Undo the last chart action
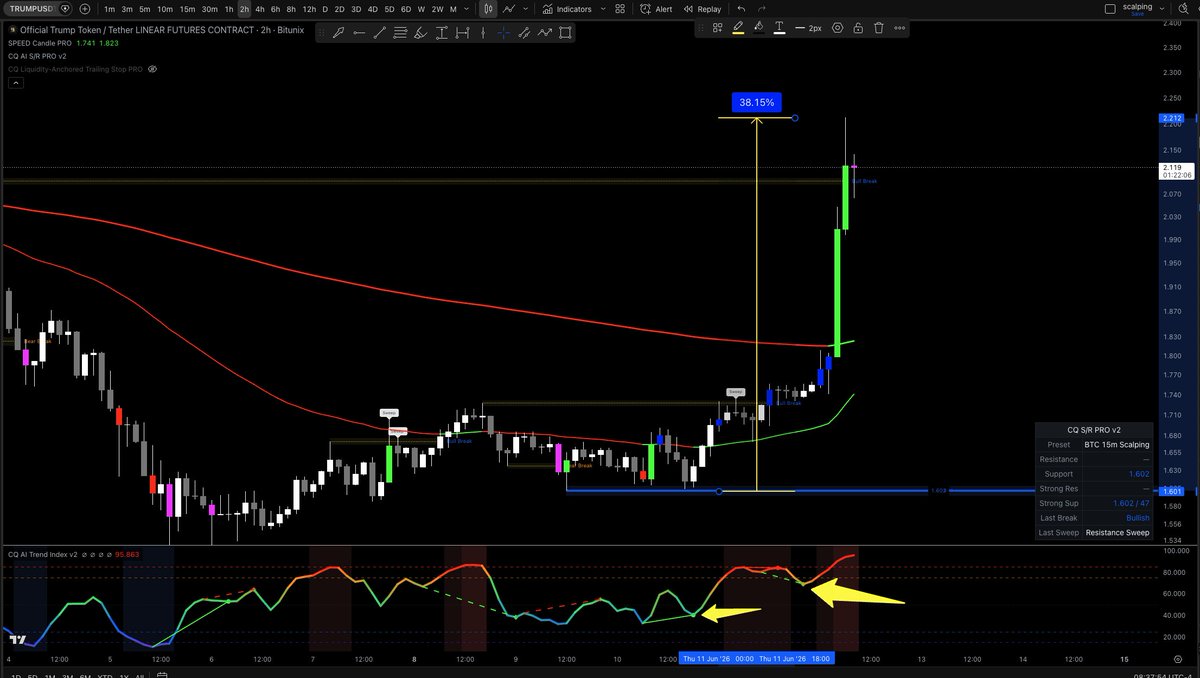Viewport: 1200px width, 678px height. (741, 9)
